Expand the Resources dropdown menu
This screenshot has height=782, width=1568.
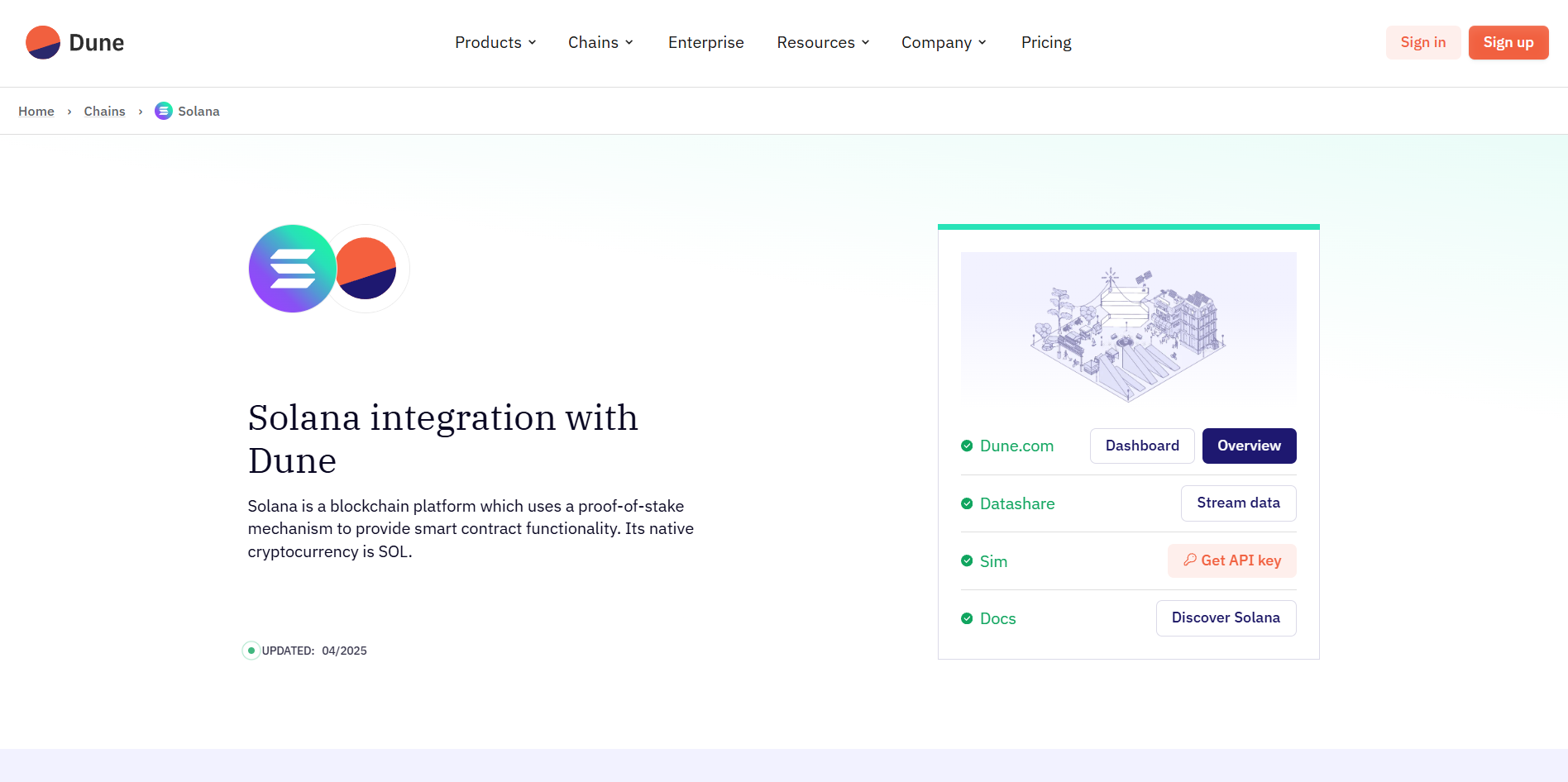point(823,43)
